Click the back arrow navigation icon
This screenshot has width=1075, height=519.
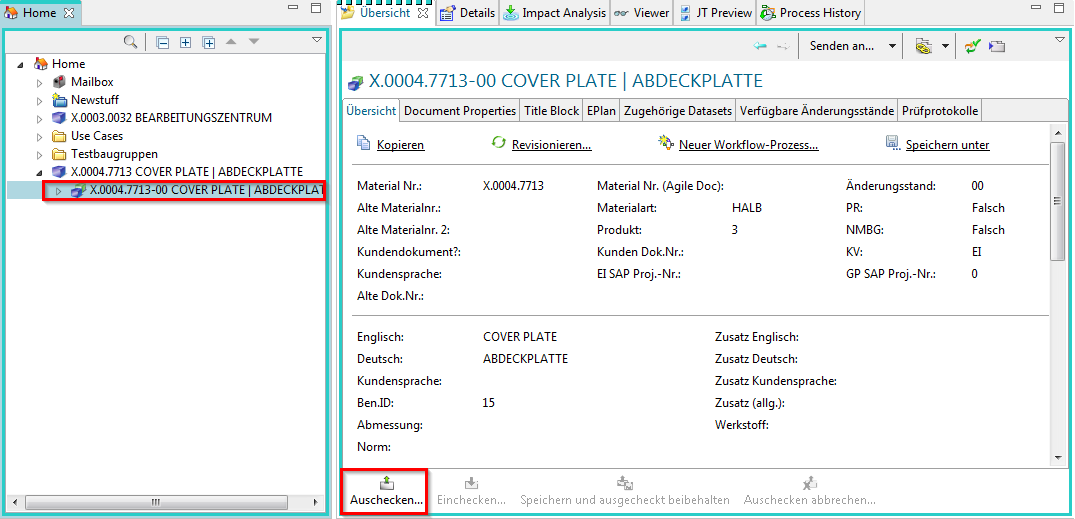click(x=760, y=46)
